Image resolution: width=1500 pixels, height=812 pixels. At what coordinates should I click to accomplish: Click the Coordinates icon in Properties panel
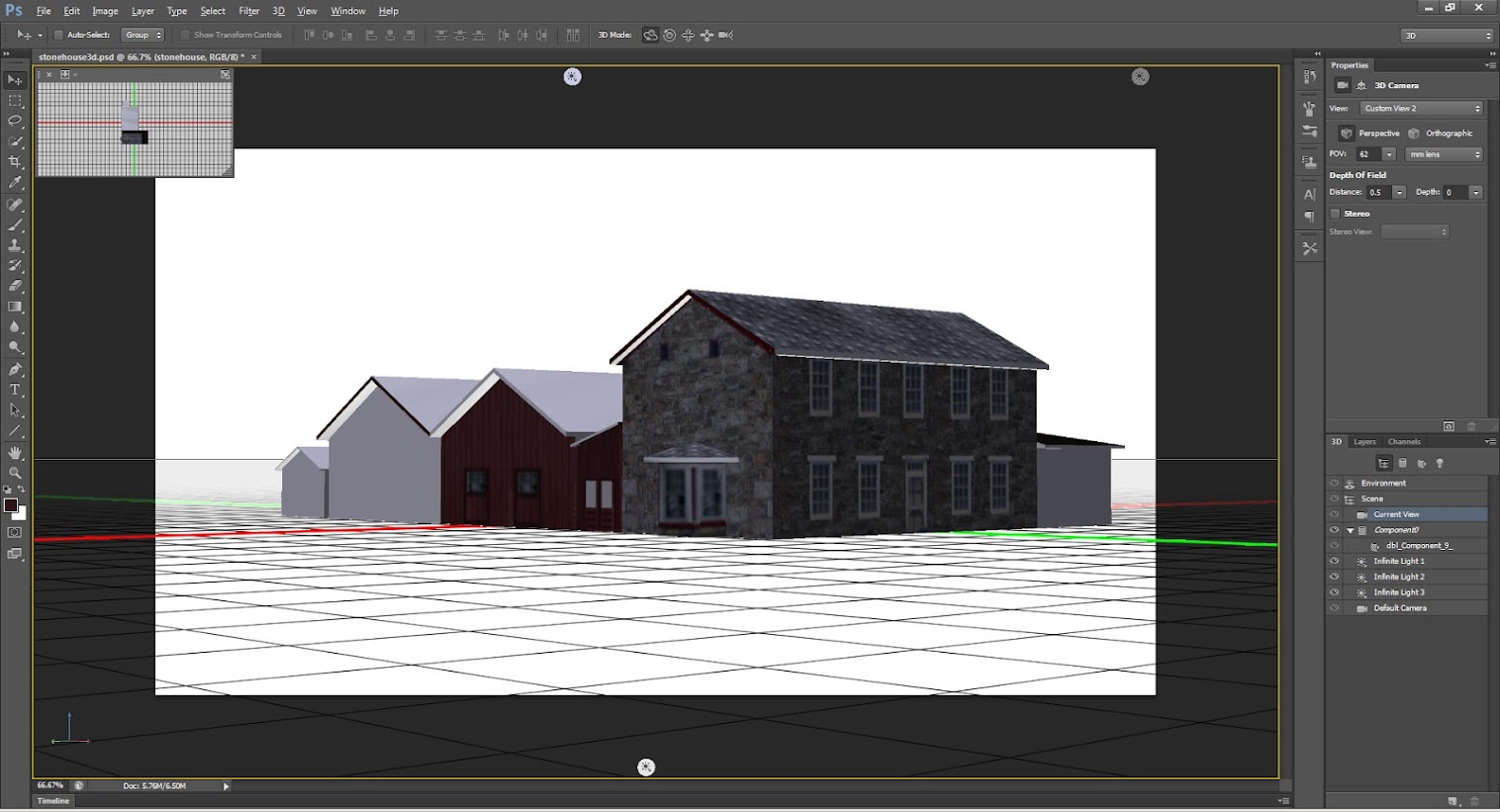click(x=1361, y=86)
